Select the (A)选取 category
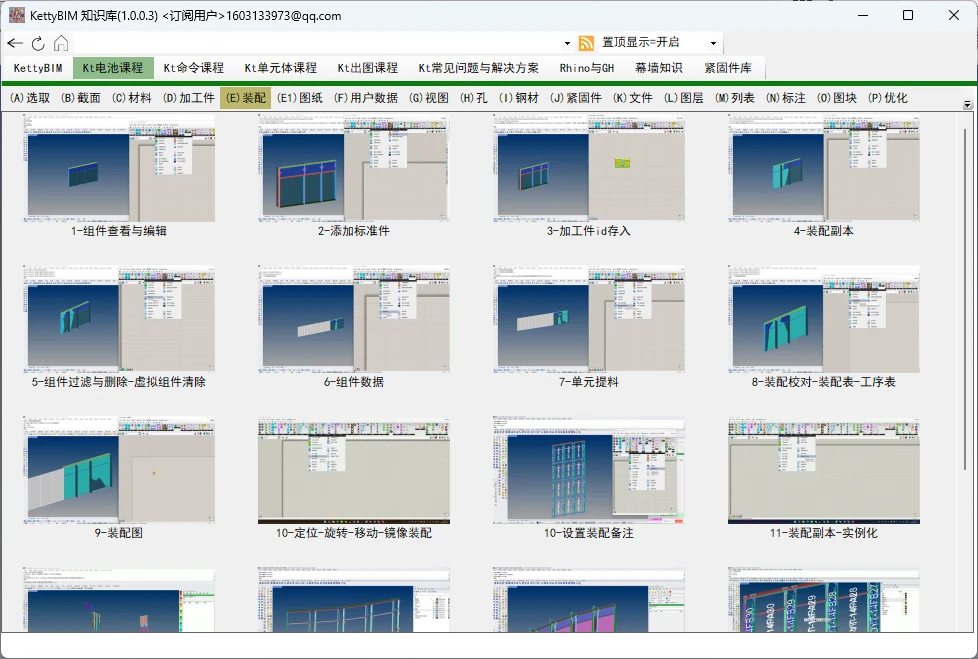Screen dimensions: 978x659 tap(30, 98)
